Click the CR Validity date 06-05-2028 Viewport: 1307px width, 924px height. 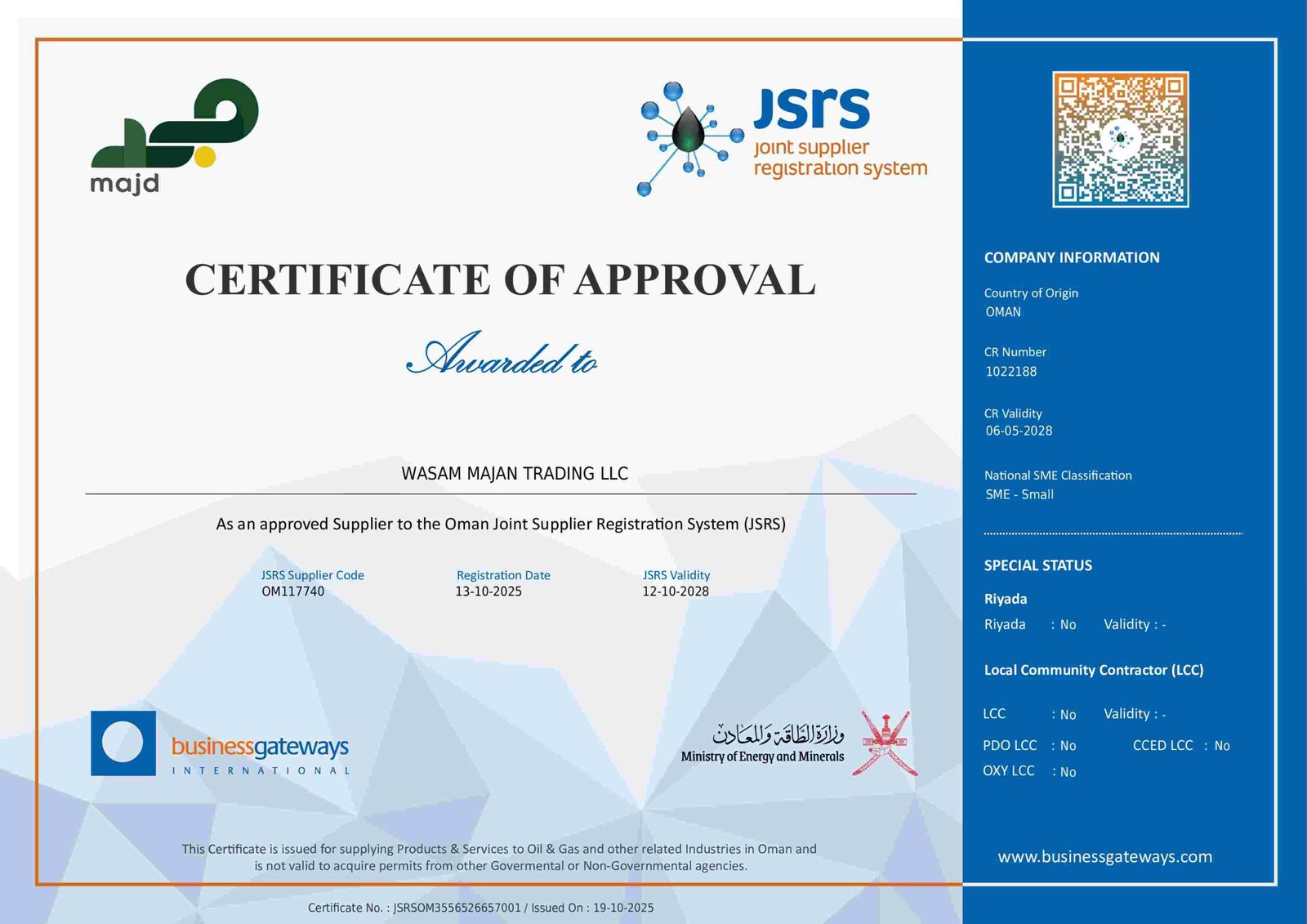click(1019, 431)
